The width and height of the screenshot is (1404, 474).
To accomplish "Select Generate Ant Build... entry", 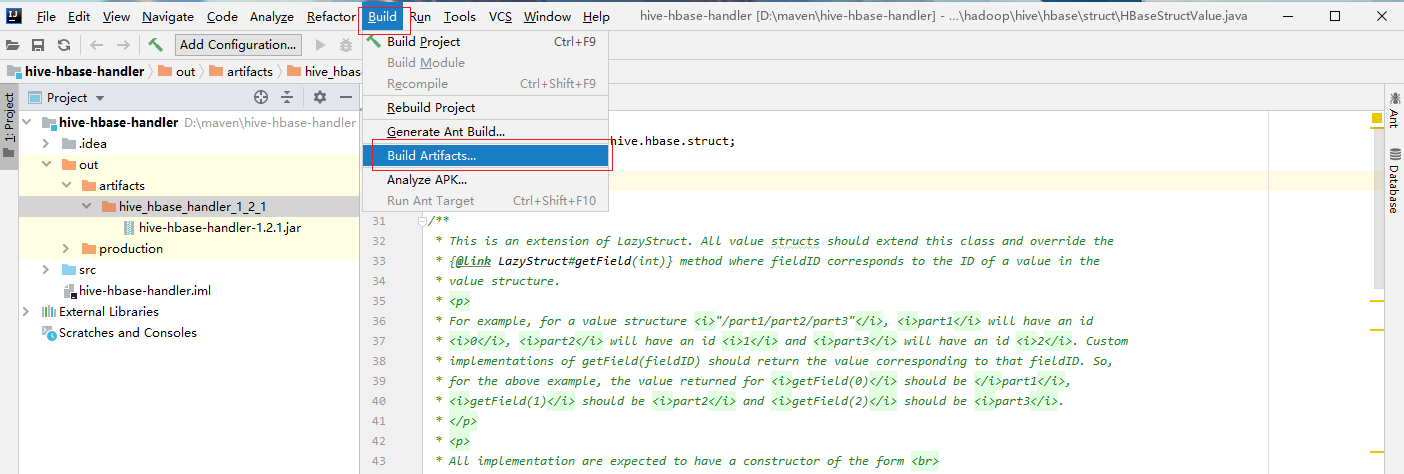I will pyautogui.click(x=485, y=132).
